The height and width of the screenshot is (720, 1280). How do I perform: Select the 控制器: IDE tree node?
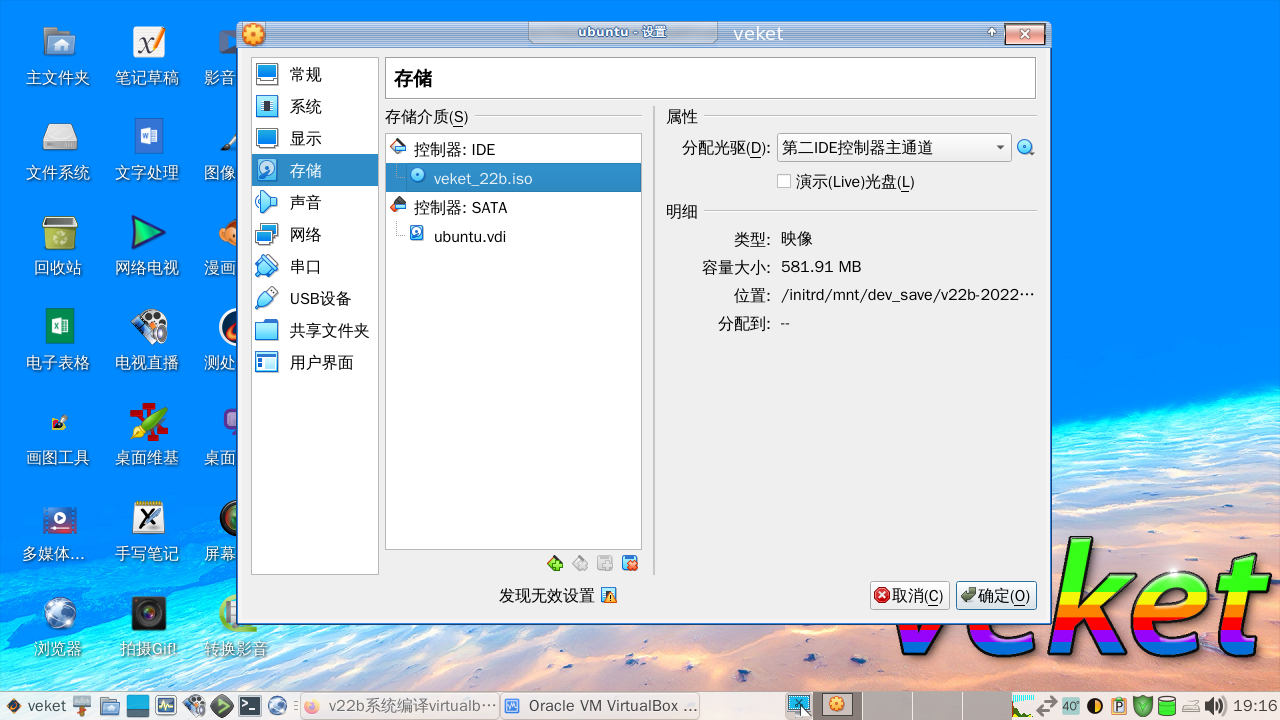(513, 149)
